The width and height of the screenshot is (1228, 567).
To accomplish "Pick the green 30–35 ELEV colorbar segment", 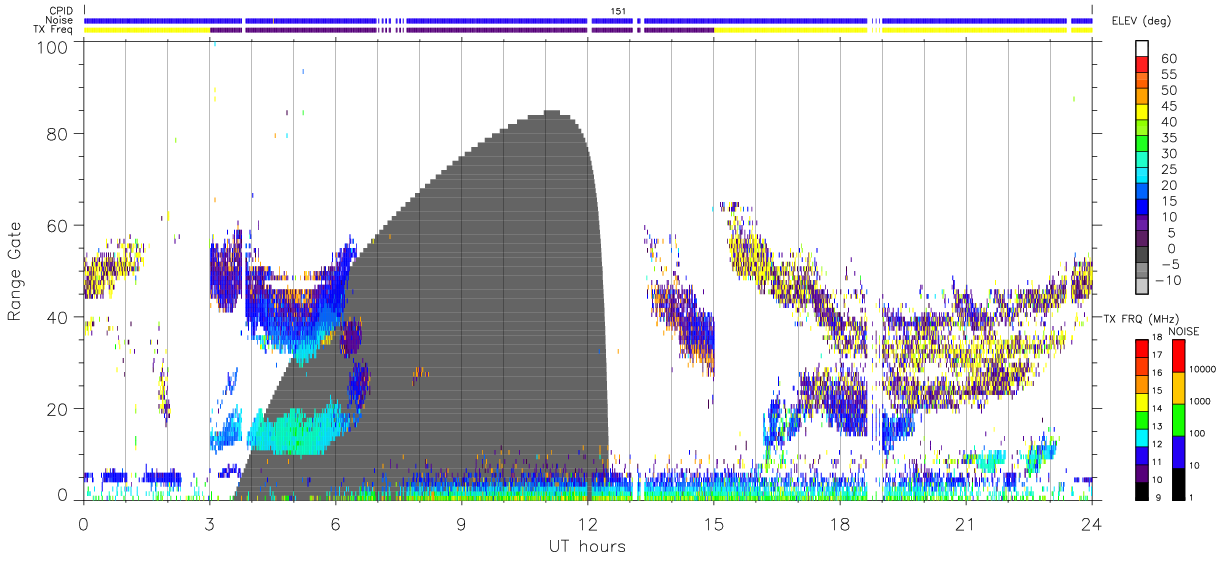I will (x=1141, y=145).
